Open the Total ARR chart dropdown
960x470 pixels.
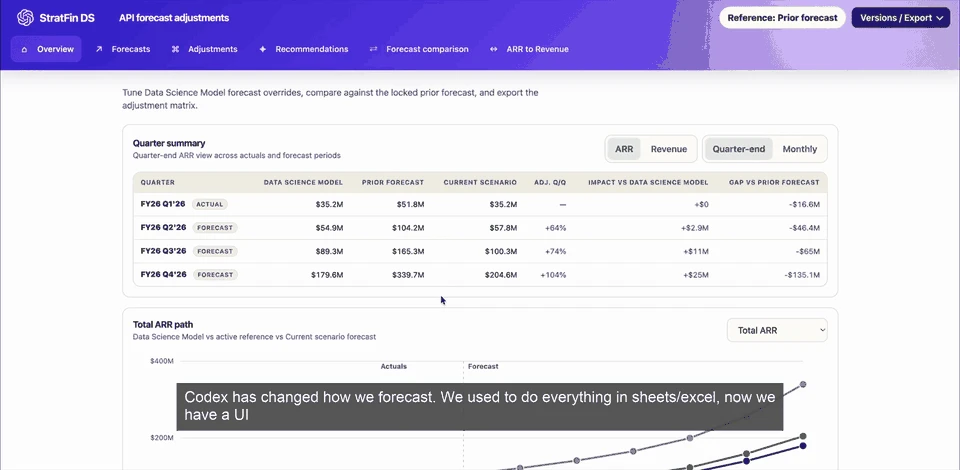777,330
